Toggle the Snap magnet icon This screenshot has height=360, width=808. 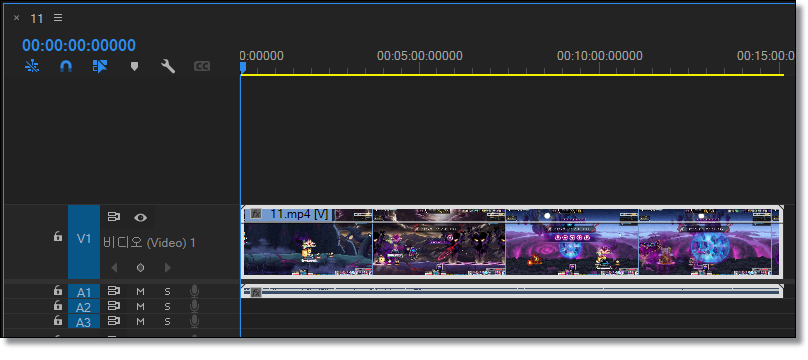coord(66,66)
